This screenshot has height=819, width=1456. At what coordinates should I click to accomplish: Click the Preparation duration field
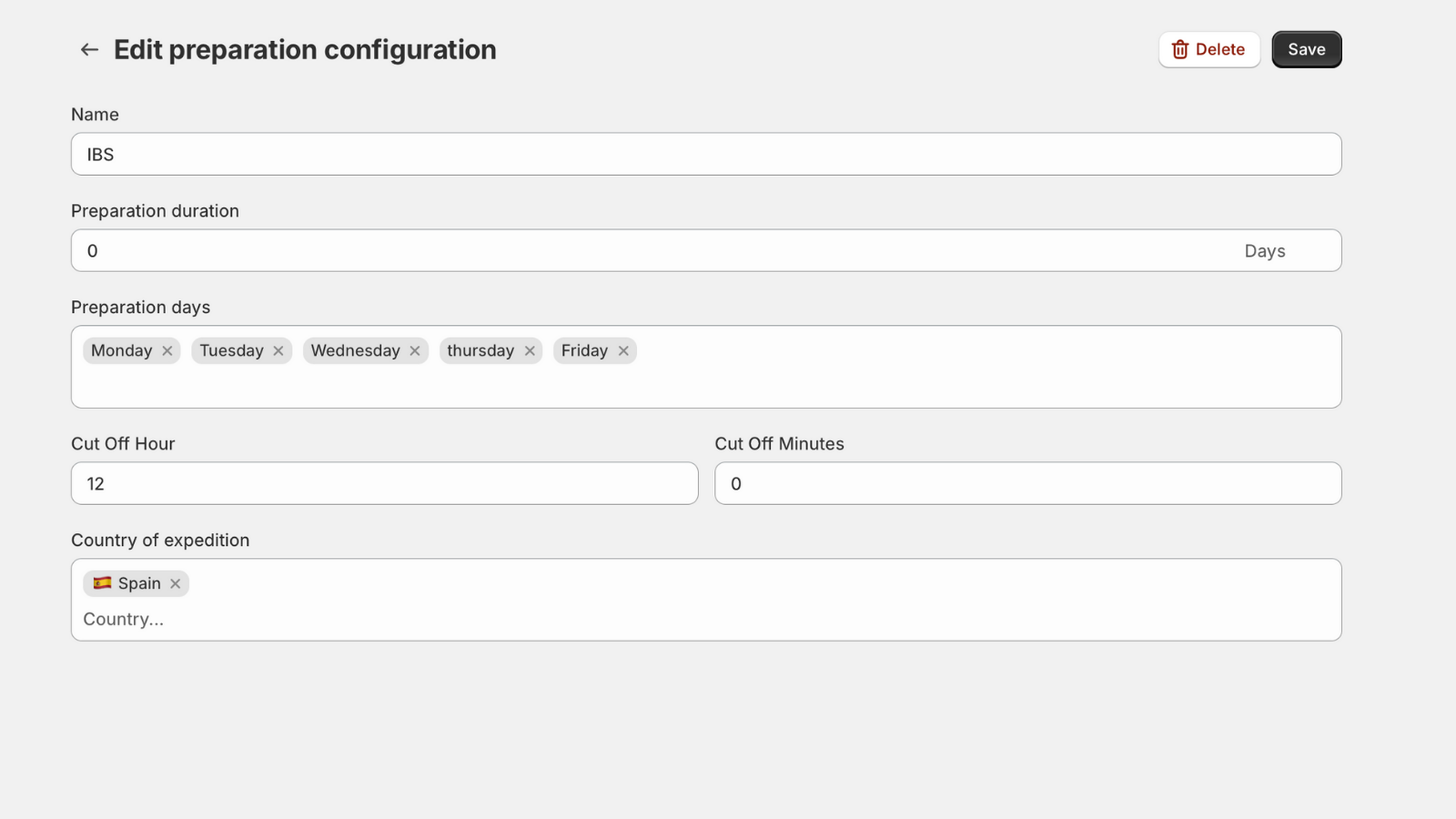click(x=655, y=251)
